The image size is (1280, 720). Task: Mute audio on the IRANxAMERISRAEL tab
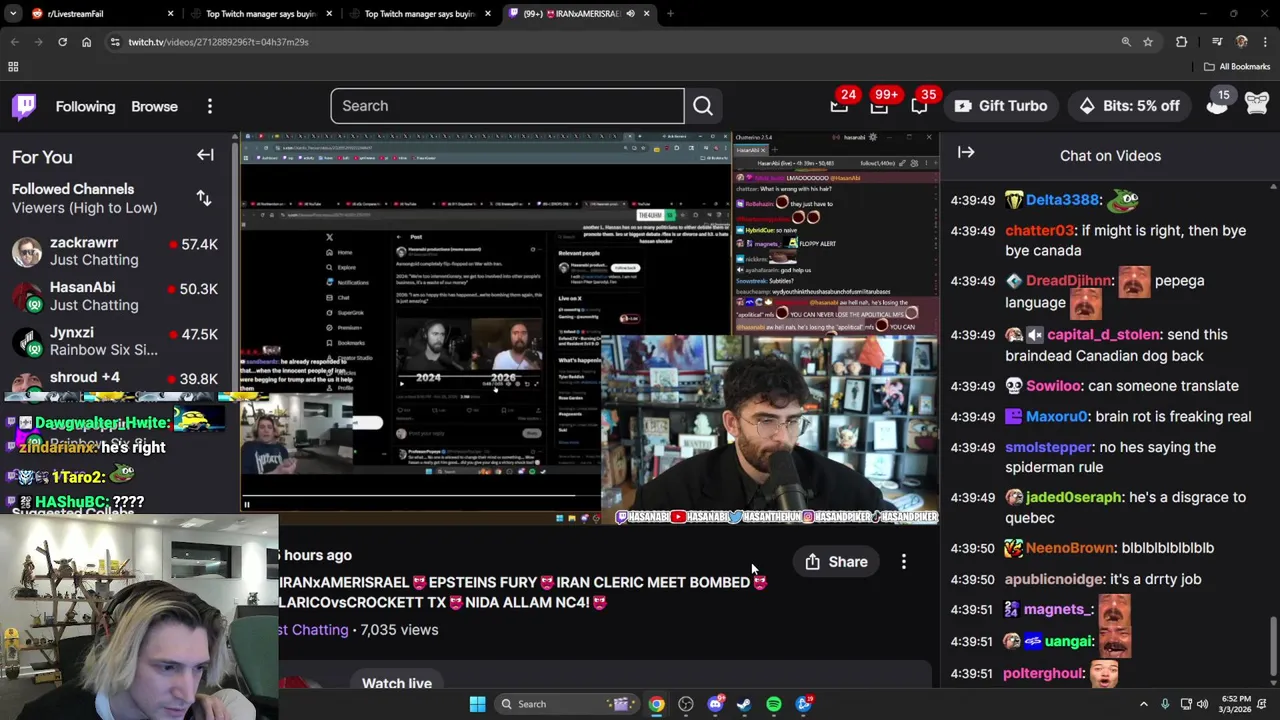coord(630,14)
